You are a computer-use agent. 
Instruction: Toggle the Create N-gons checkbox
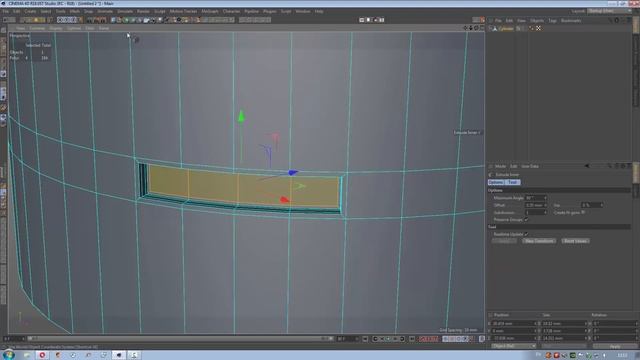[x=583, y=213]
